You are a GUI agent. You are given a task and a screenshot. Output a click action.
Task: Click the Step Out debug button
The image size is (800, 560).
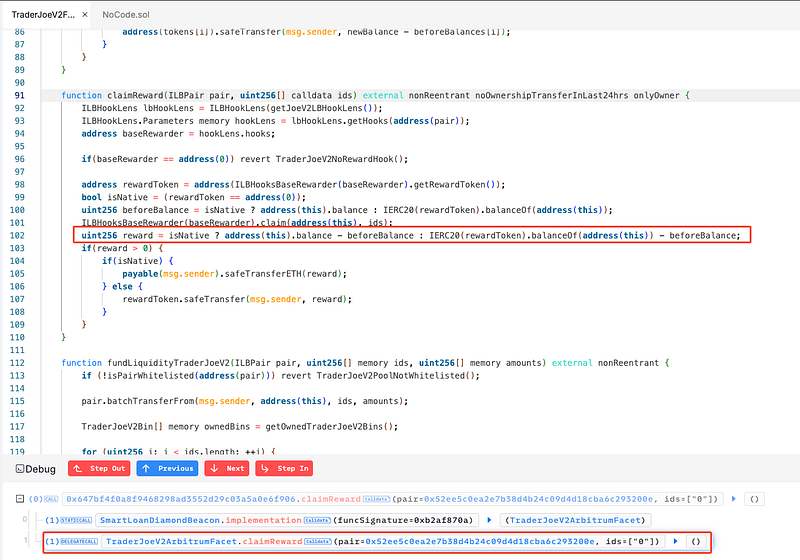pyautogui.click(x=96, y=468)
